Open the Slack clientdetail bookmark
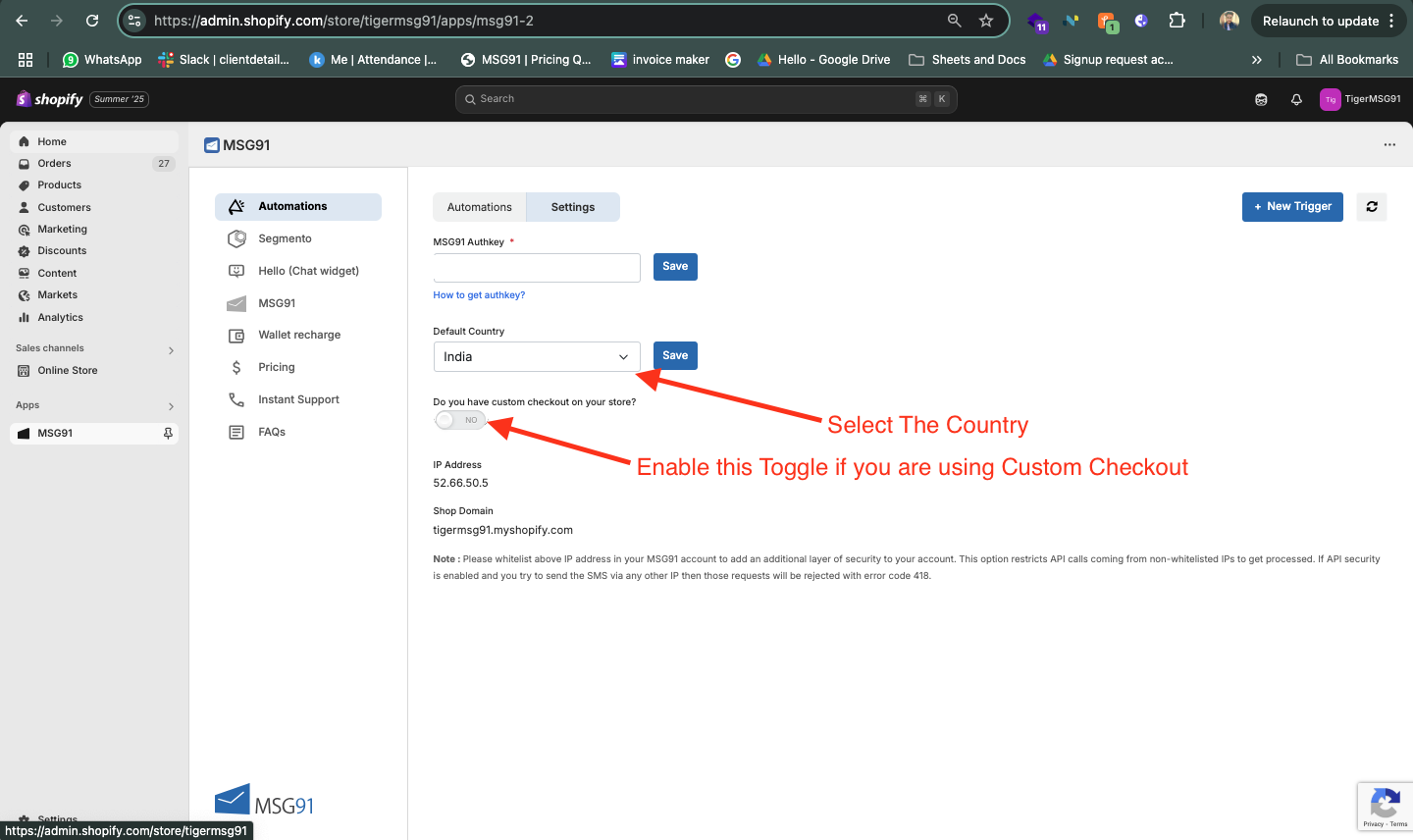1413x840 pixels. [x=224, y=60]
